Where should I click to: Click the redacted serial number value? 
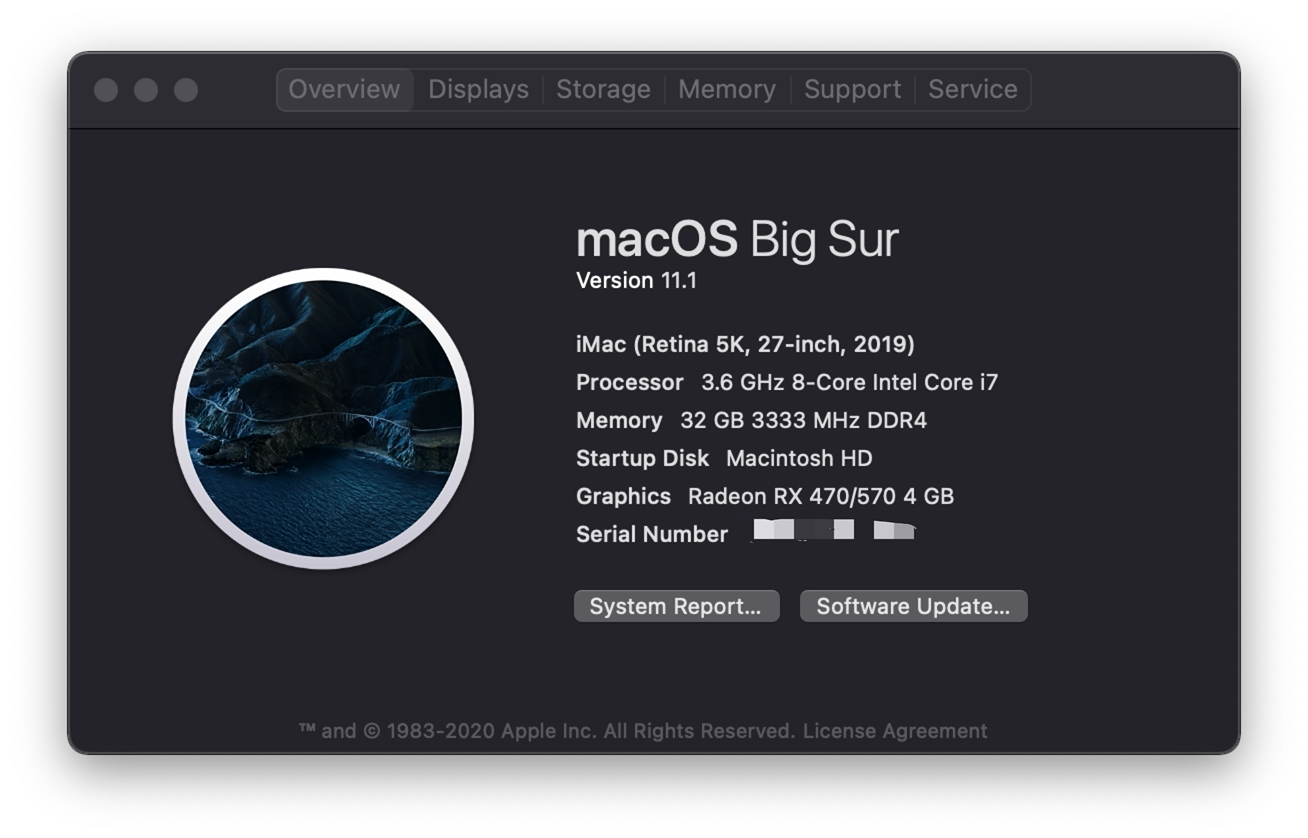pos(834,530)
